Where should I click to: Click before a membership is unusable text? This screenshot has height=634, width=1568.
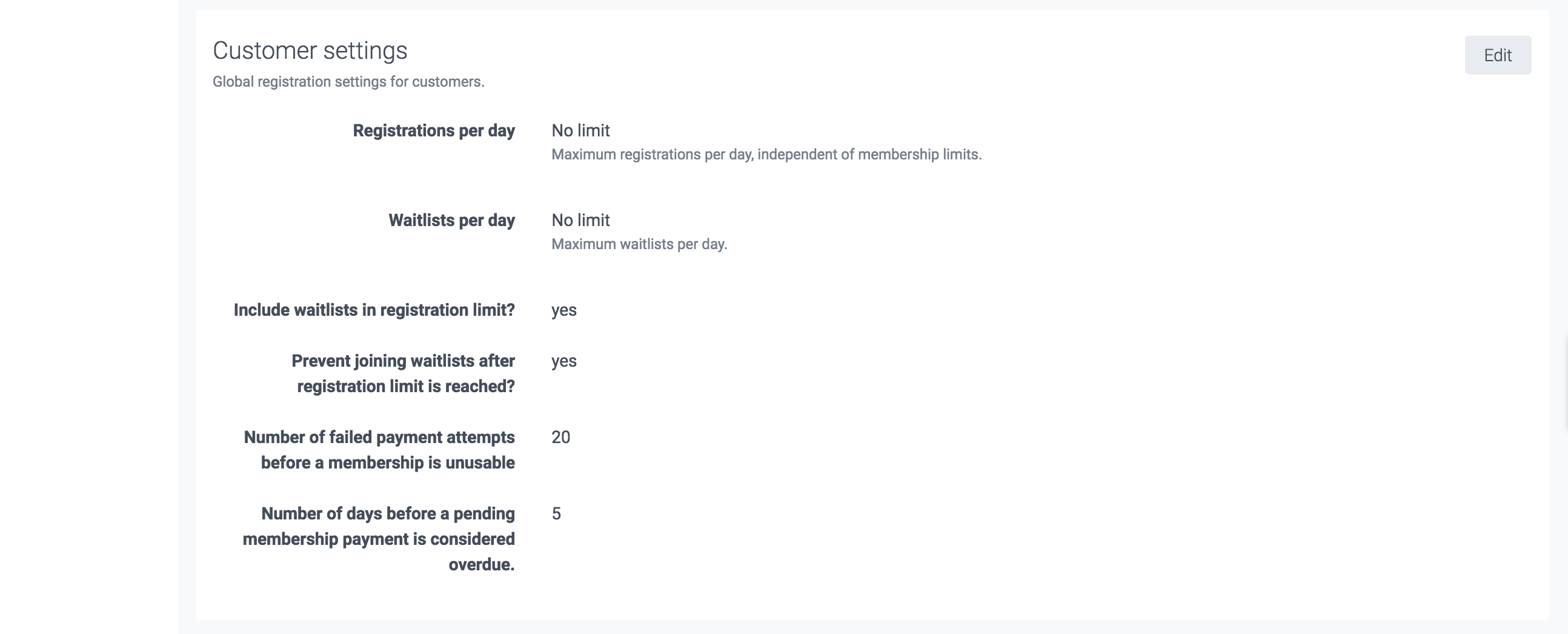click(388, 463)
